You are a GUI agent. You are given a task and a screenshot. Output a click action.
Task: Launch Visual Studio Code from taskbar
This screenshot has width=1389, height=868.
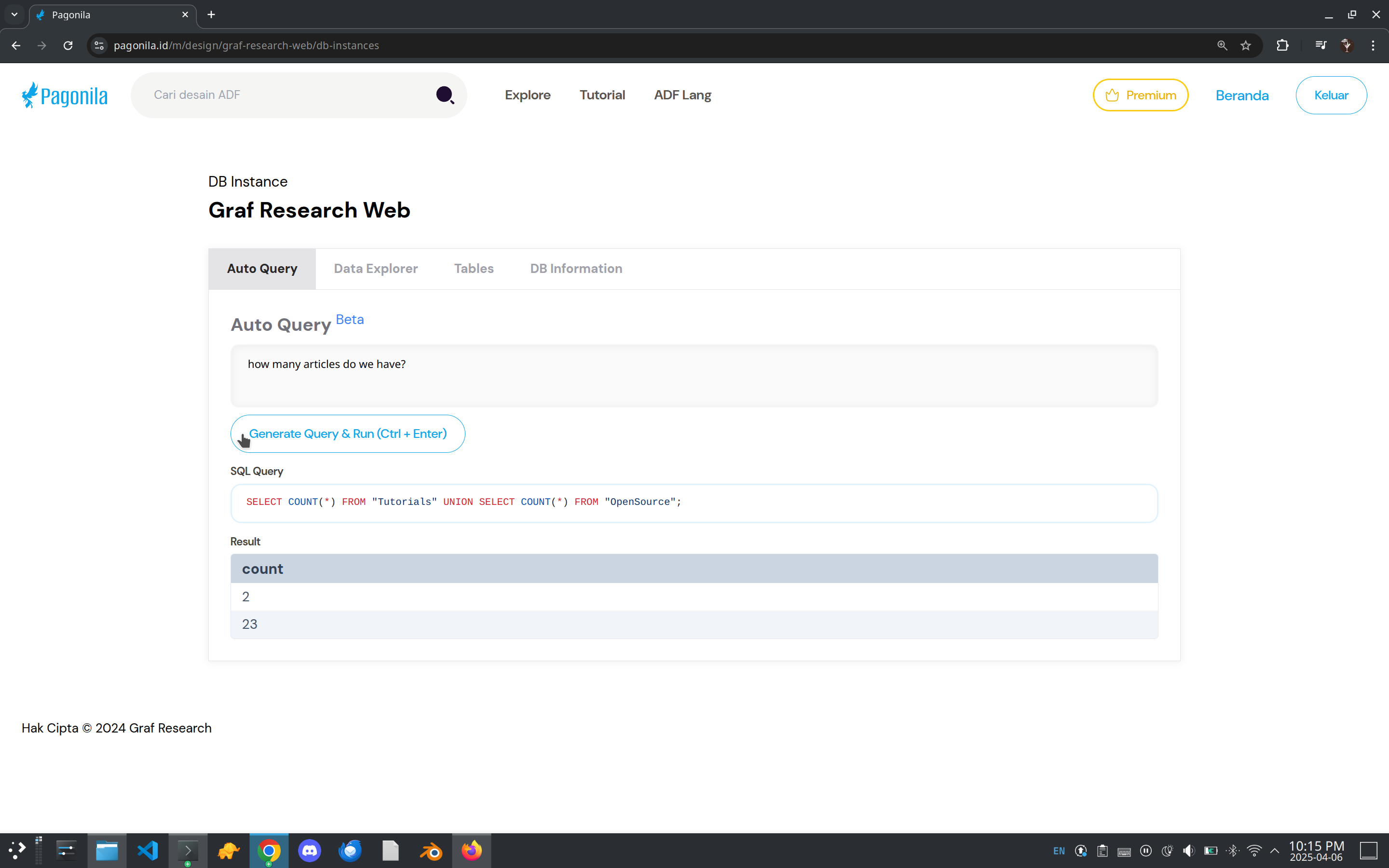pyautogui.click(x=148, y=850)
